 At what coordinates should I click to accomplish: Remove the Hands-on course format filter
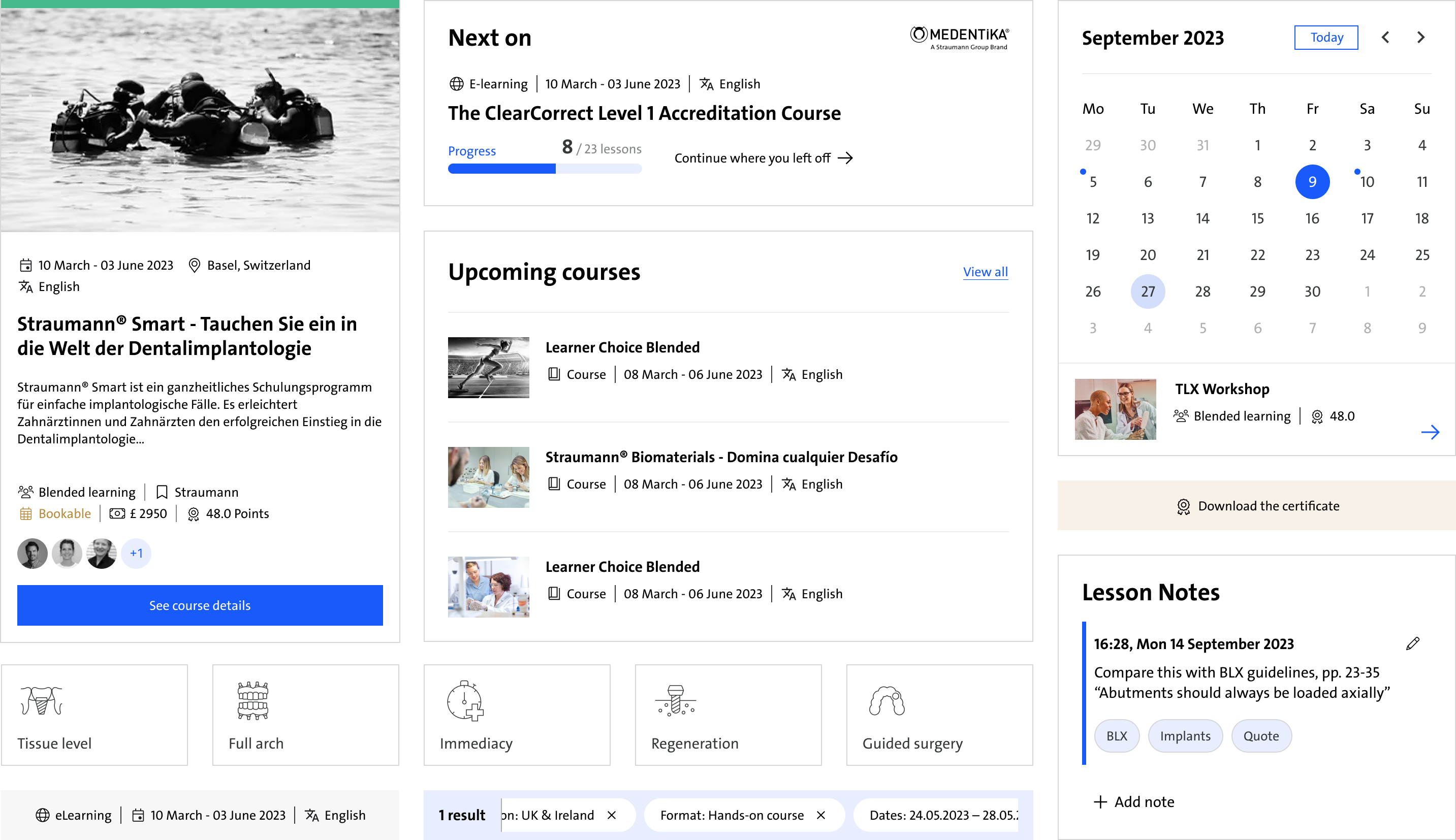pos(820,815)
